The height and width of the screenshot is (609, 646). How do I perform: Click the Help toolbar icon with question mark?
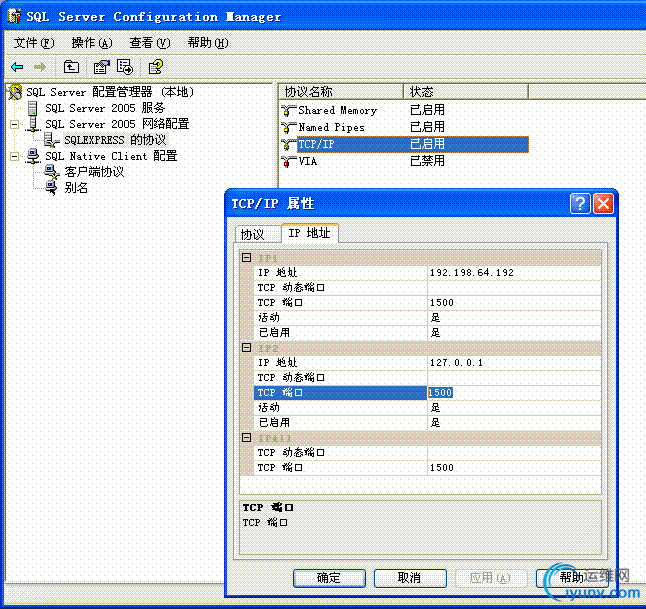(156, 67)
